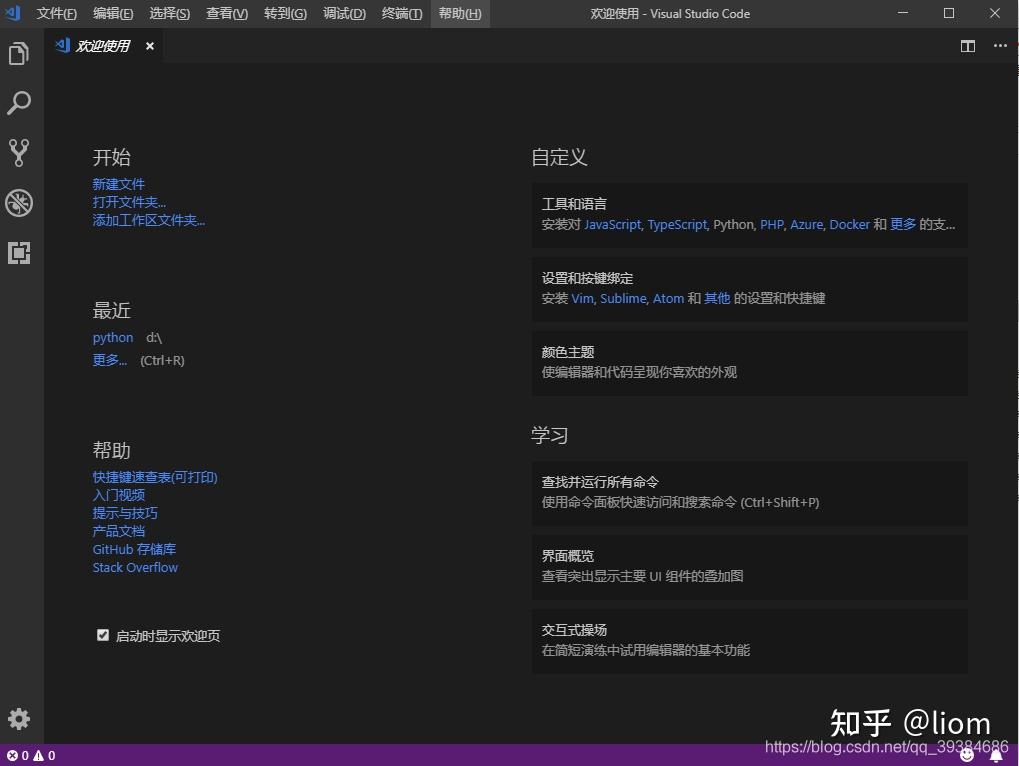Viewport: 1019px width, 766px height.
Task: Click the Azure link
Action: coord(806,224)
